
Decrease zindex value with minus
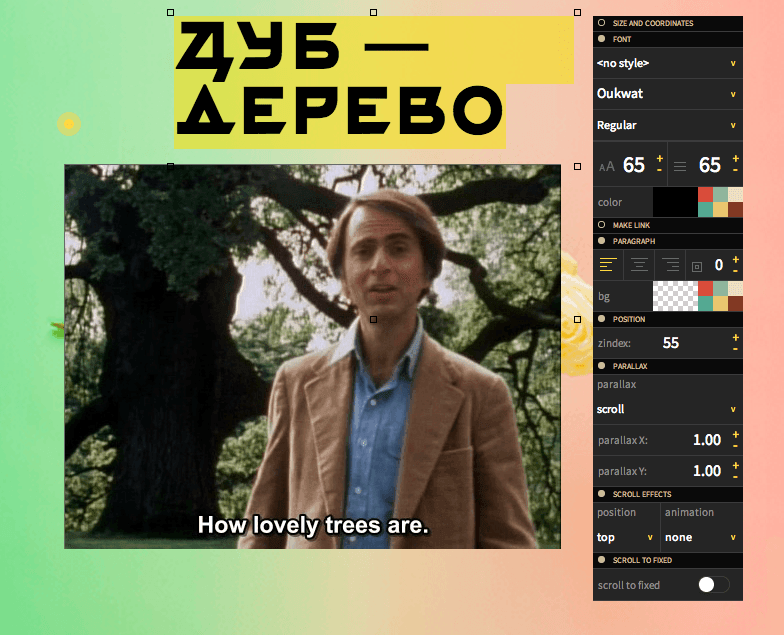click(736, 349)
